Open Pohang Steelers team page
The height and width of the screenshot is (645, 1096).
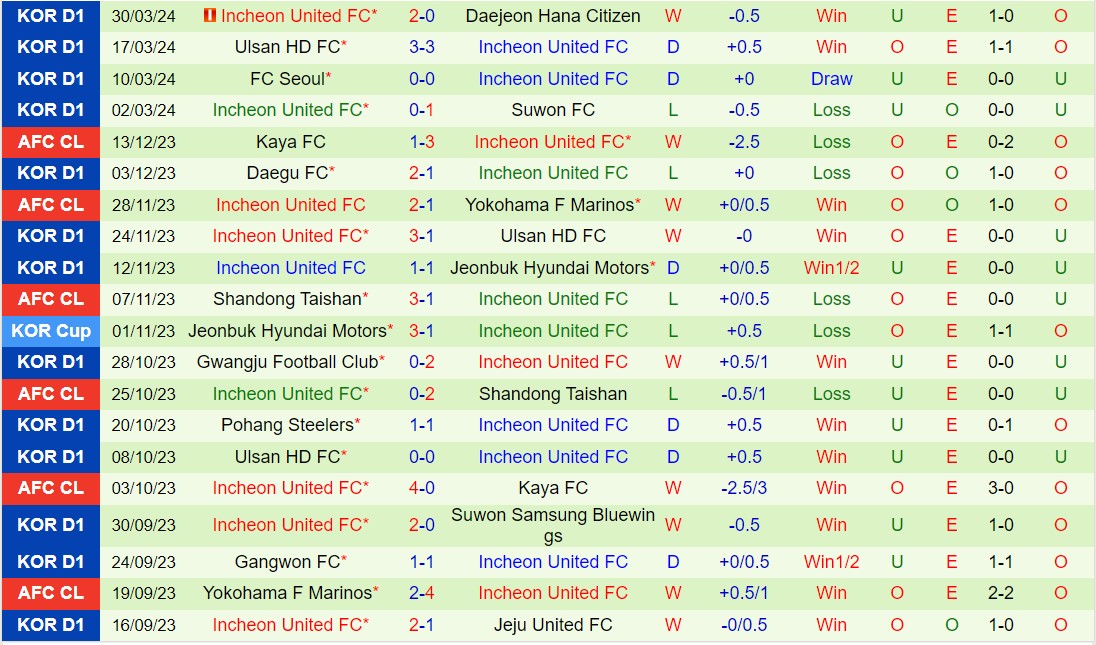pyautogui.click(x=287, y=425)
